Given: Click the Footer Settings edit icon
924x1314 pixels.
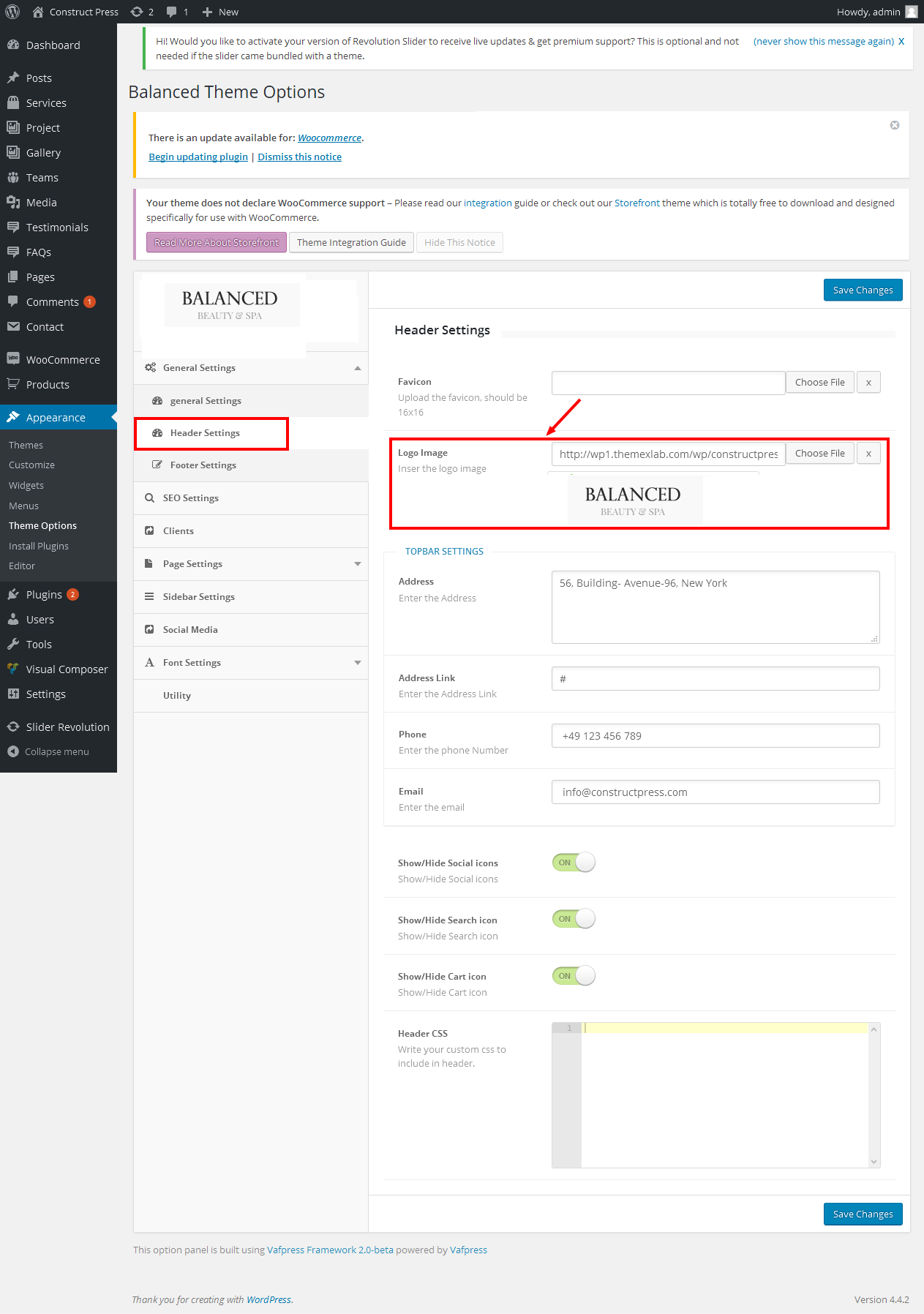Looking at the screenshot, I should (157, 465).
